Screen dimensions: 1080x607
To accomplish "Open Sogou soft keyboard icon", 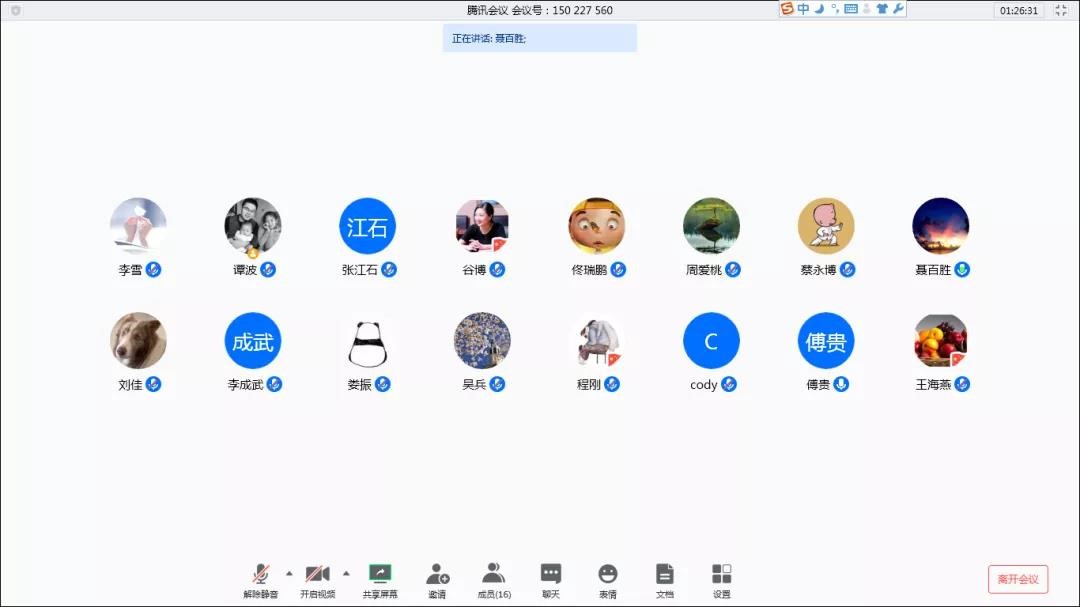I will tap(850, 9).
